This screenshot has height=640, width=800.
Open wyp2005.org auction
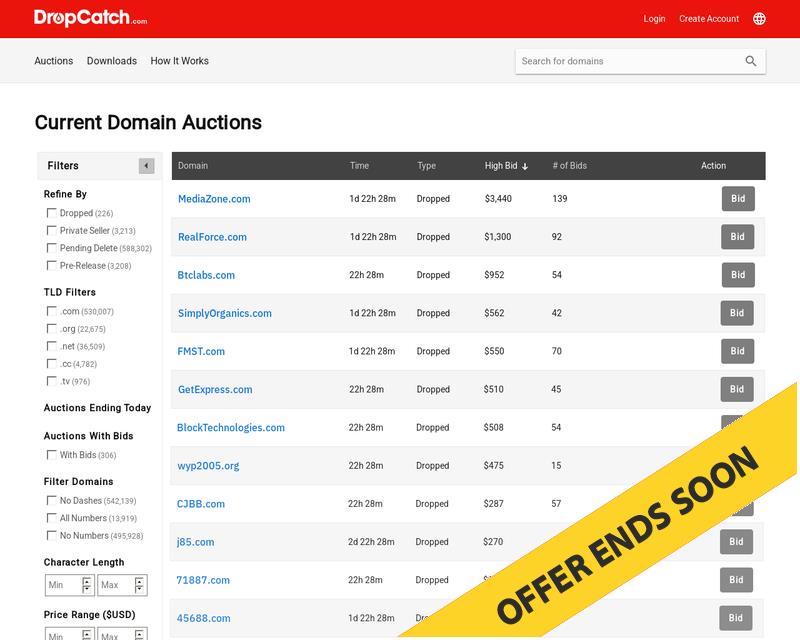[208, 466]
